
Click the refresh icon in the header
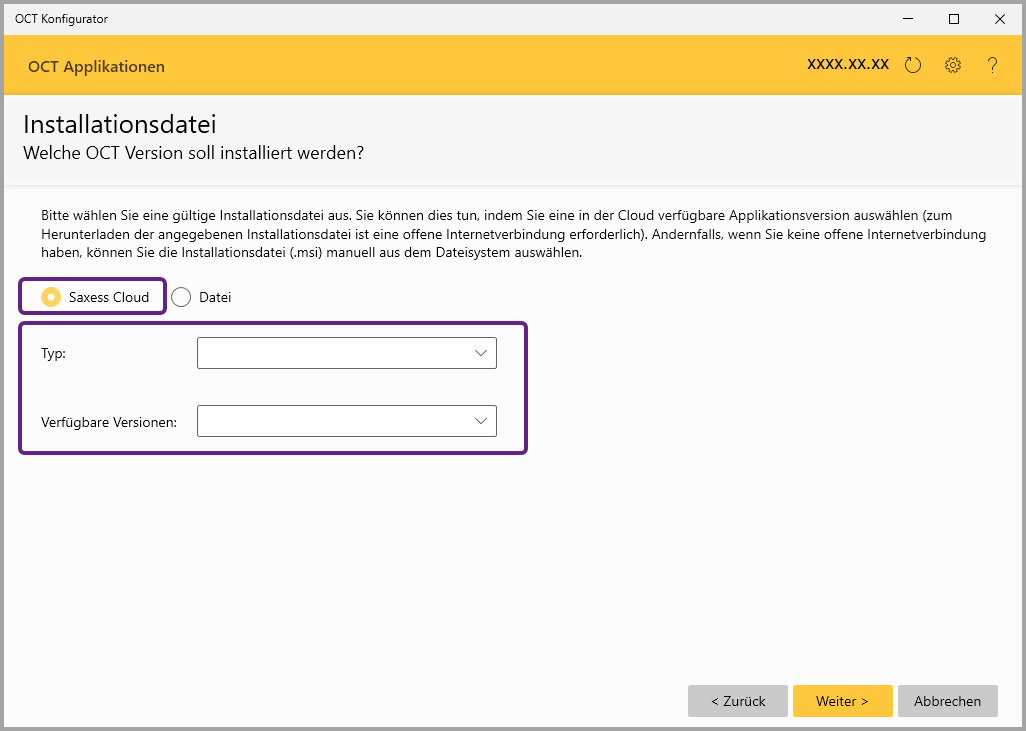[912, 65]
